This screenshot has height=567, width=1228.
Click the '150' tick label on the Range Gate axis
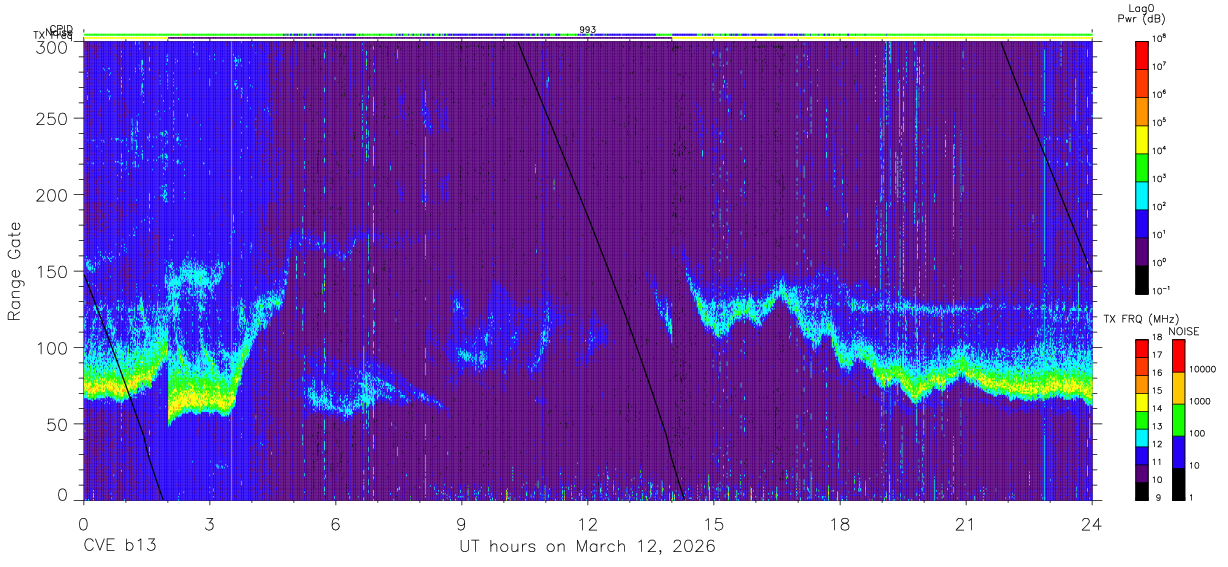pyautogui.click(x=54, y=271)
